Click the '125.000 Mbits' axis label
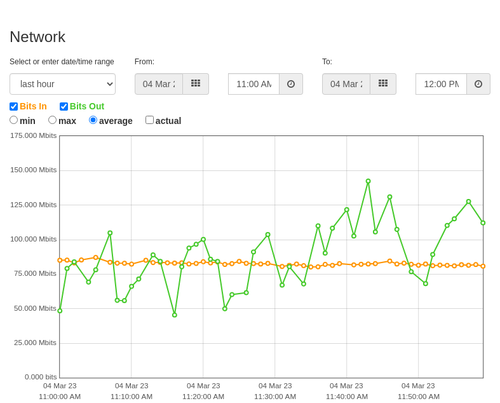500x403 pixels. tap(33, 205)
